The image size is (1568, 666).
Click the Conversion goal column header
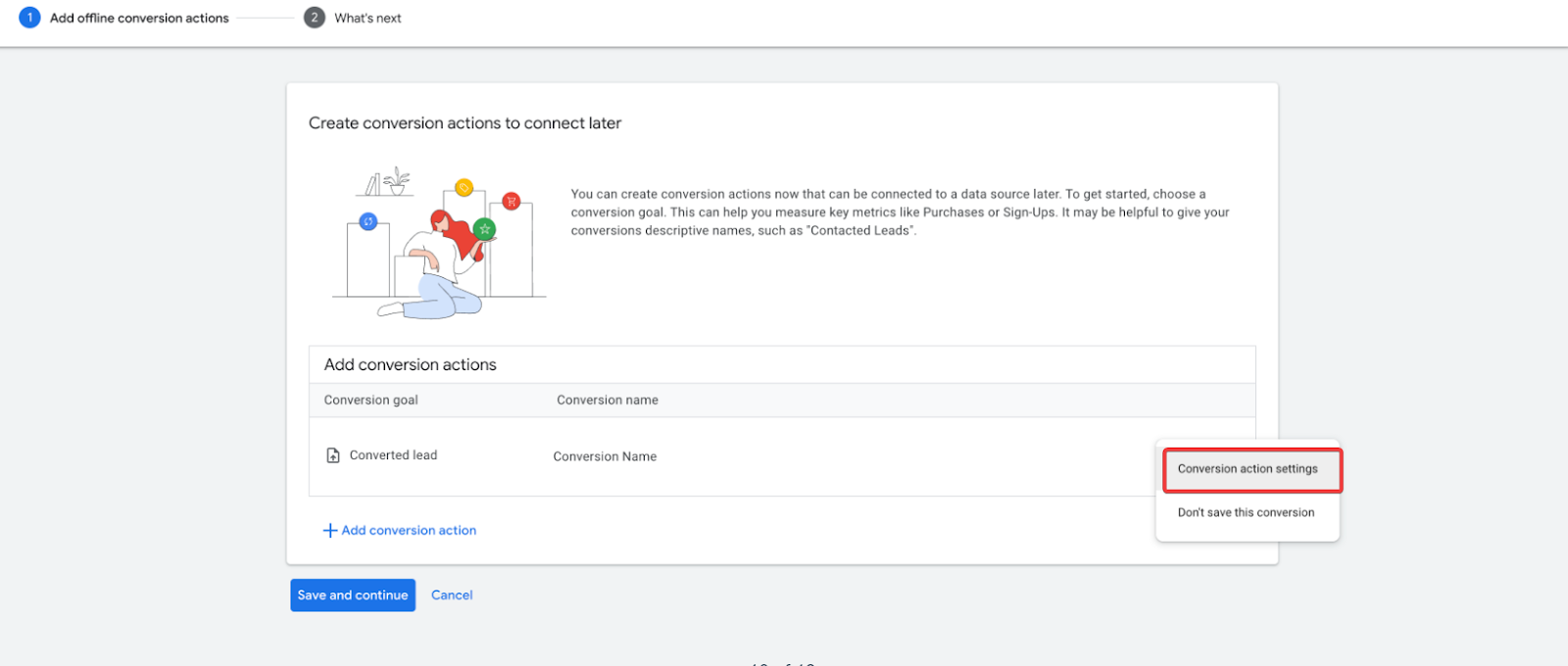[x=370, y=400]
